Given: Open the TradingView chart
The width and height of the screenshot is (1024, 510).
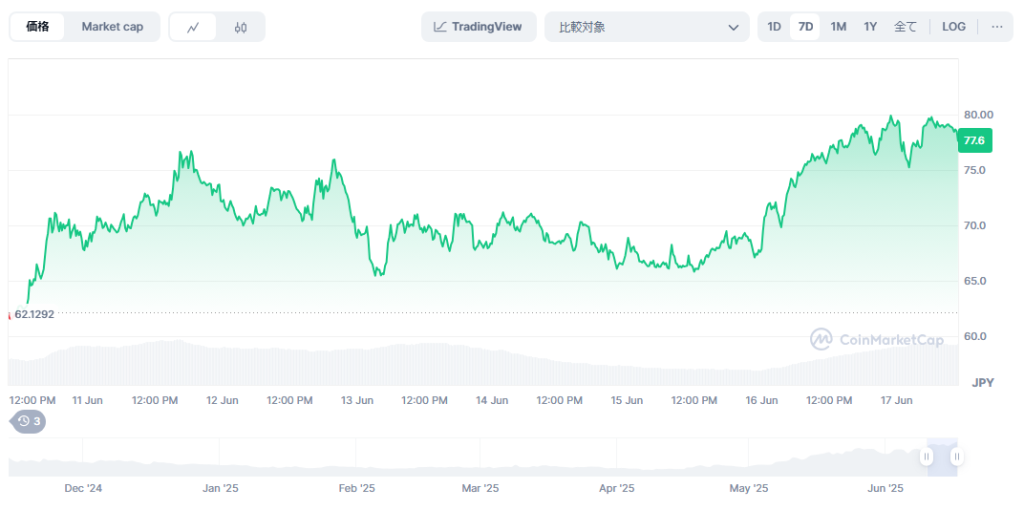Looking at the screenshot, I should (478, 27).
